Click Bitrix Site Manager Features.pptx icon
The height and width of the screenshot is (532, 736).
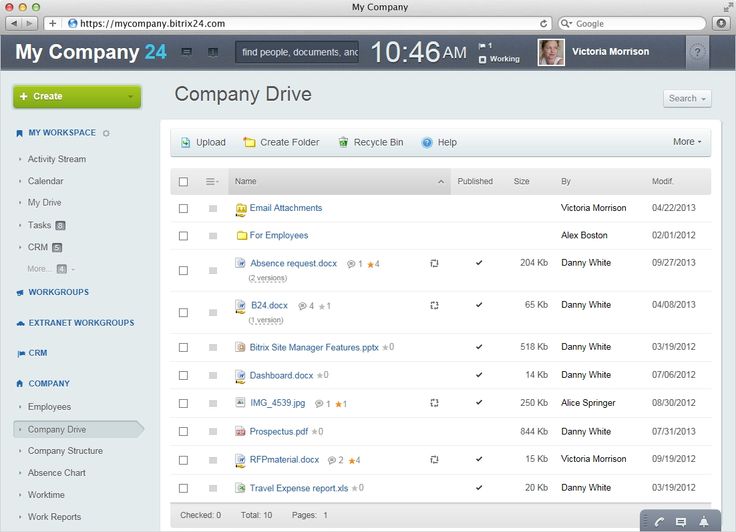pyautogui.click(x=240, y=347)
